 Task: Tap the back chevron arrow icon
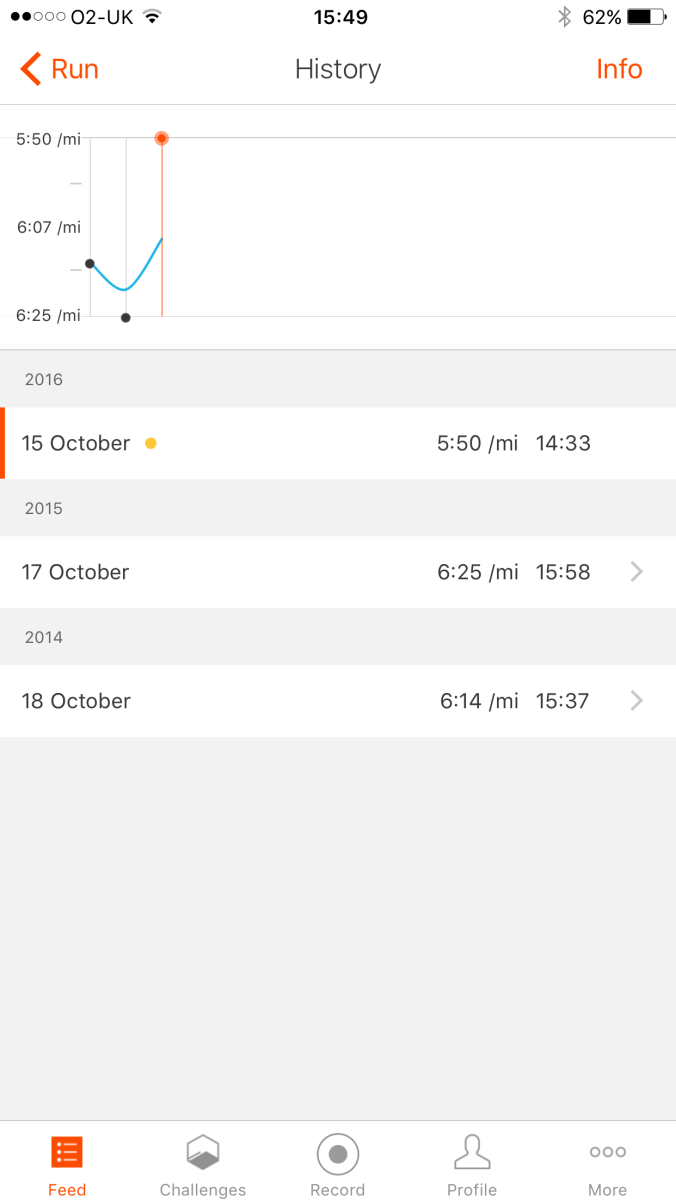tap(30, 69)
